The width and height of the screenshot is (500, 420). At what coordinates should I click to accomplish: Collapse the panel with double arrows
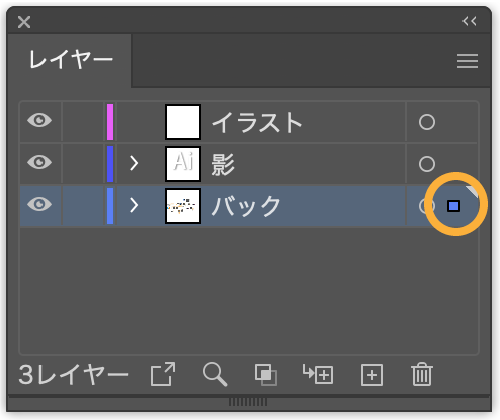(469, 21)
